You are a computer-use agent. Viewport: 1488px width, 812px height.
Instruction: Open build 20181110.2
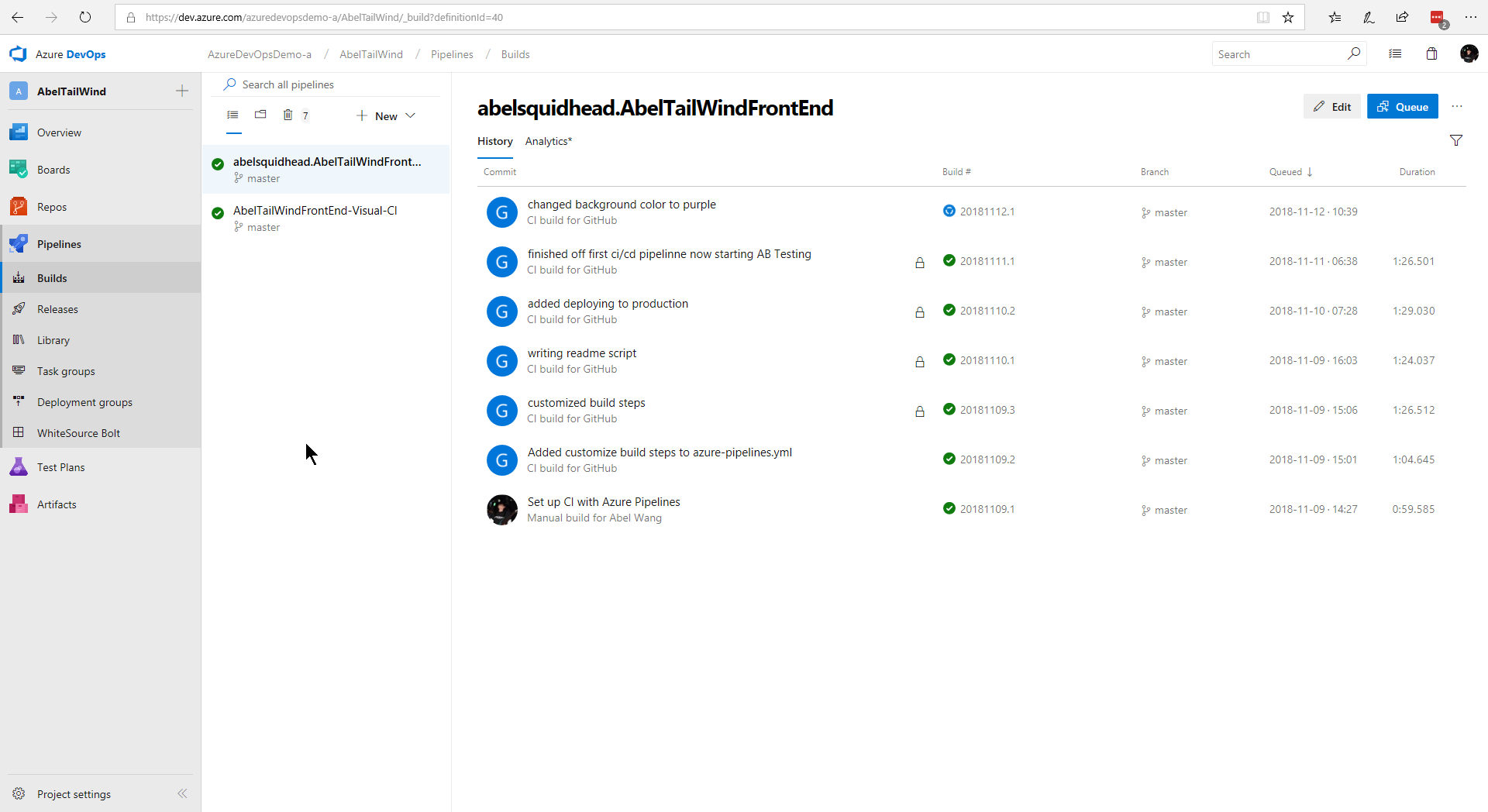987,311
